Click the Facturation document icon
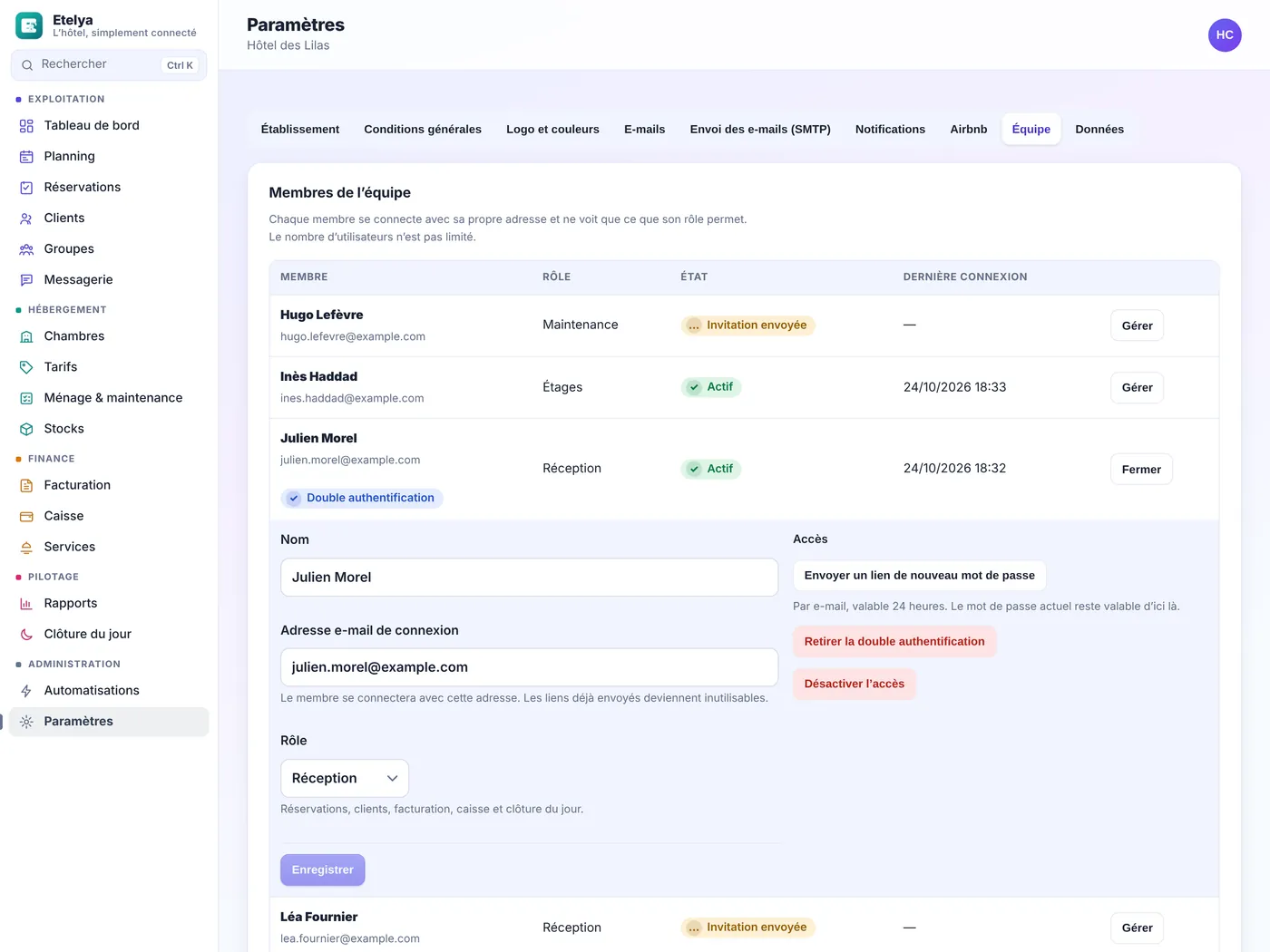 (x=26, y=485)
